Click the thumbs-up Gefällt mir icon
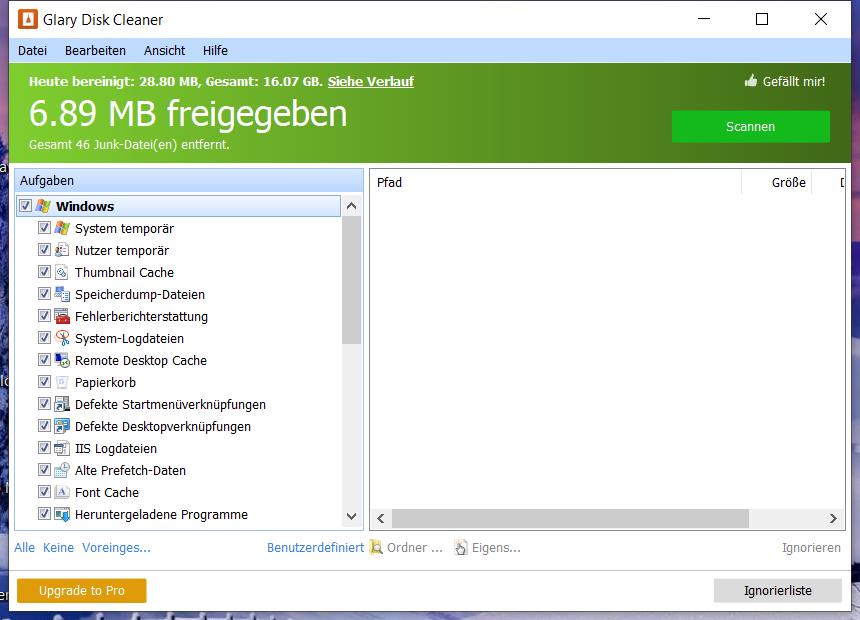The width and height of the screenshot is (860, 620). click(x=751, y=81)
